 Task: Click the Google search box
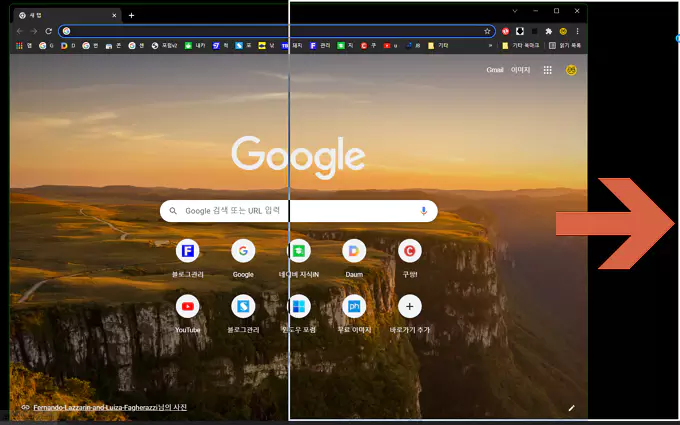298,211
